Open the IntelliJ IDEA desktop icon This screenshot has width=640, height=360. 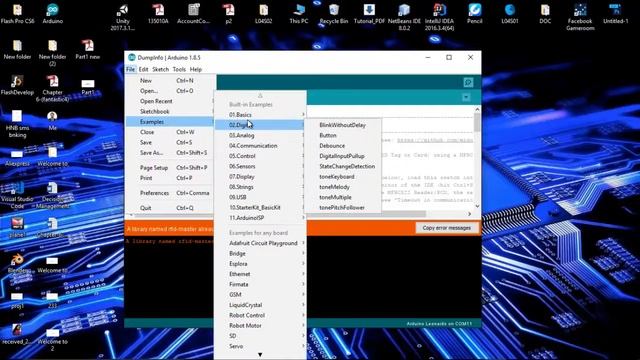[439, 17]
